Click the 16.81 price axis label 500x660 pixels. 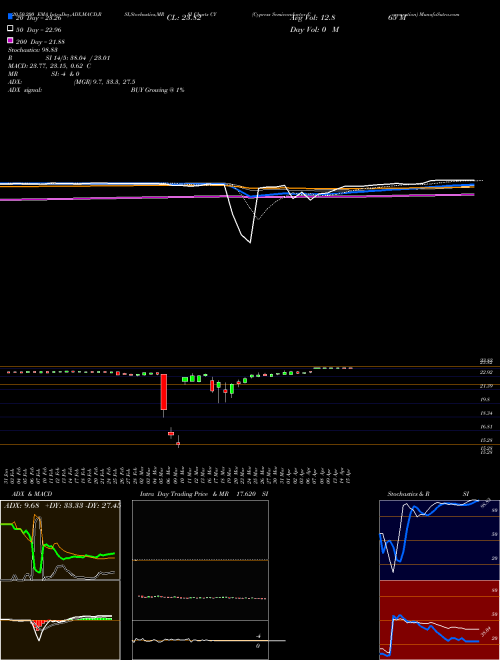click(487, 426)
